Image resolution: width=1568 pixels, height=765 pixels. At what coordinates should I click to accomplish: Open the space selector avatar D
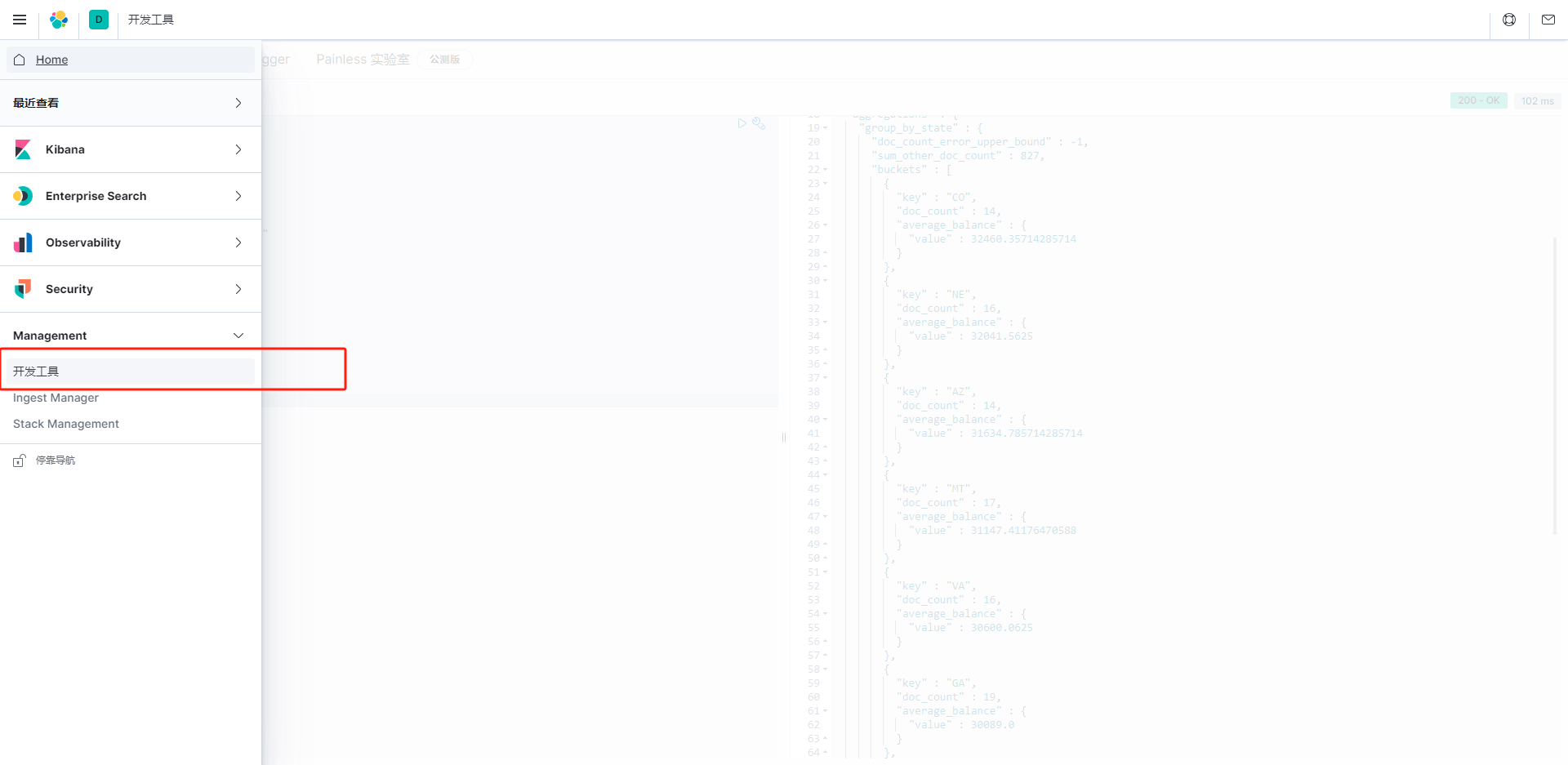coord(99,20)
